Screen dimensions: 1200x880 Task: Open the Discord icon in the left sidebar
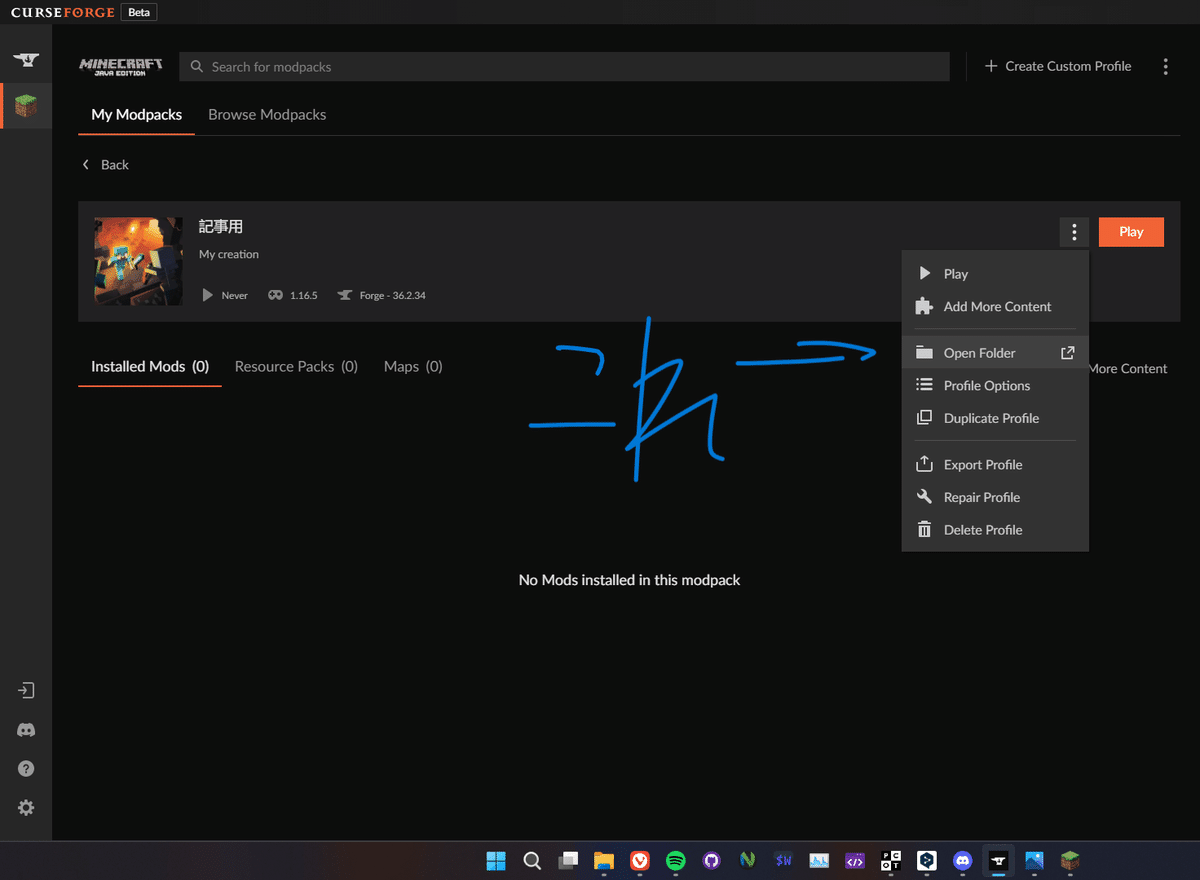[25, 730]
